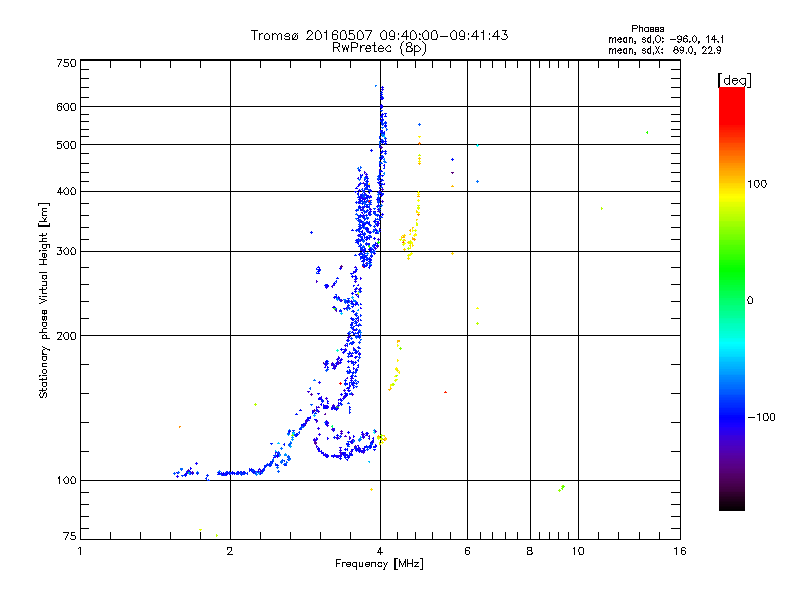The image size is (800, 600).
Task: Click the frequency axis tick label "2"
Action: (x=230, y=551)
